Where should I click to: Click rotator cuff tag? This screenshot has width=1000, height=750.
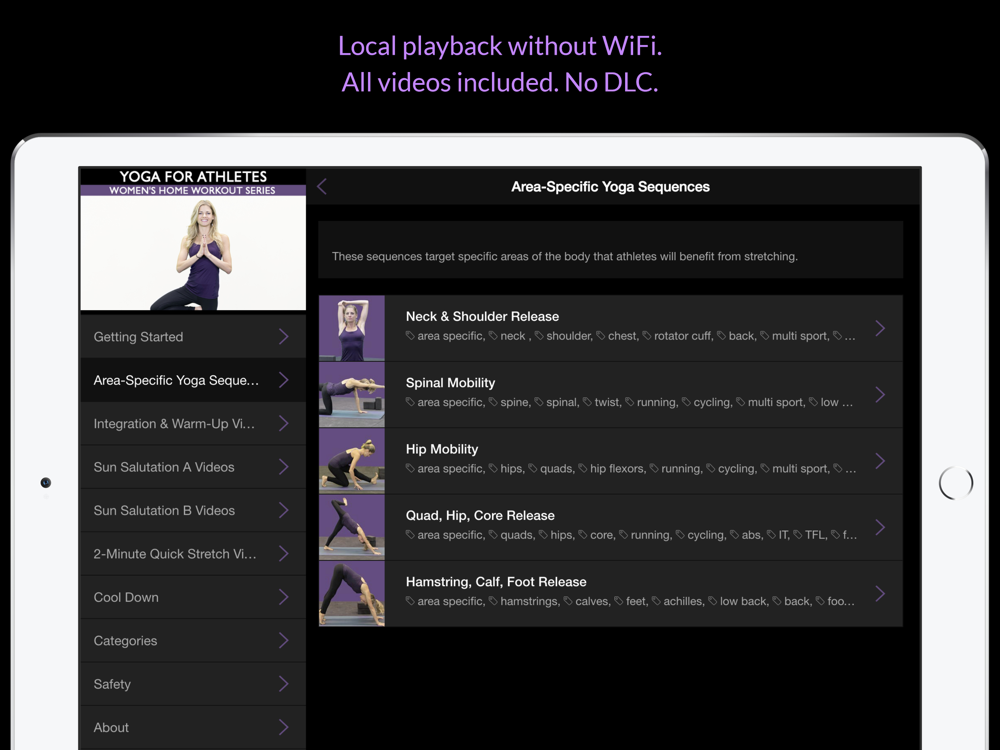(x=677, y=336)
